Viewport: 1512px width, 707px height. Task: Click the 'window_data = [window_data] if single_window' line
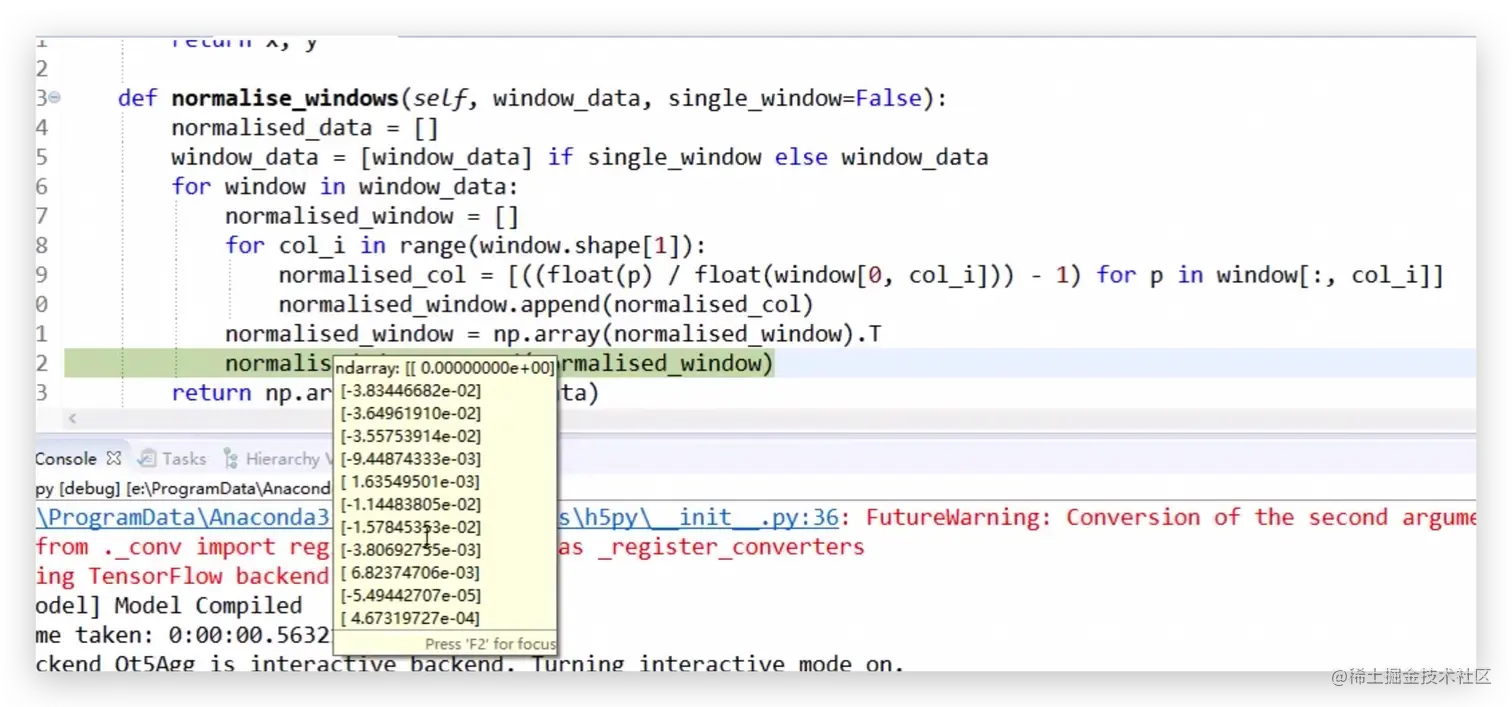pos(579,157)
